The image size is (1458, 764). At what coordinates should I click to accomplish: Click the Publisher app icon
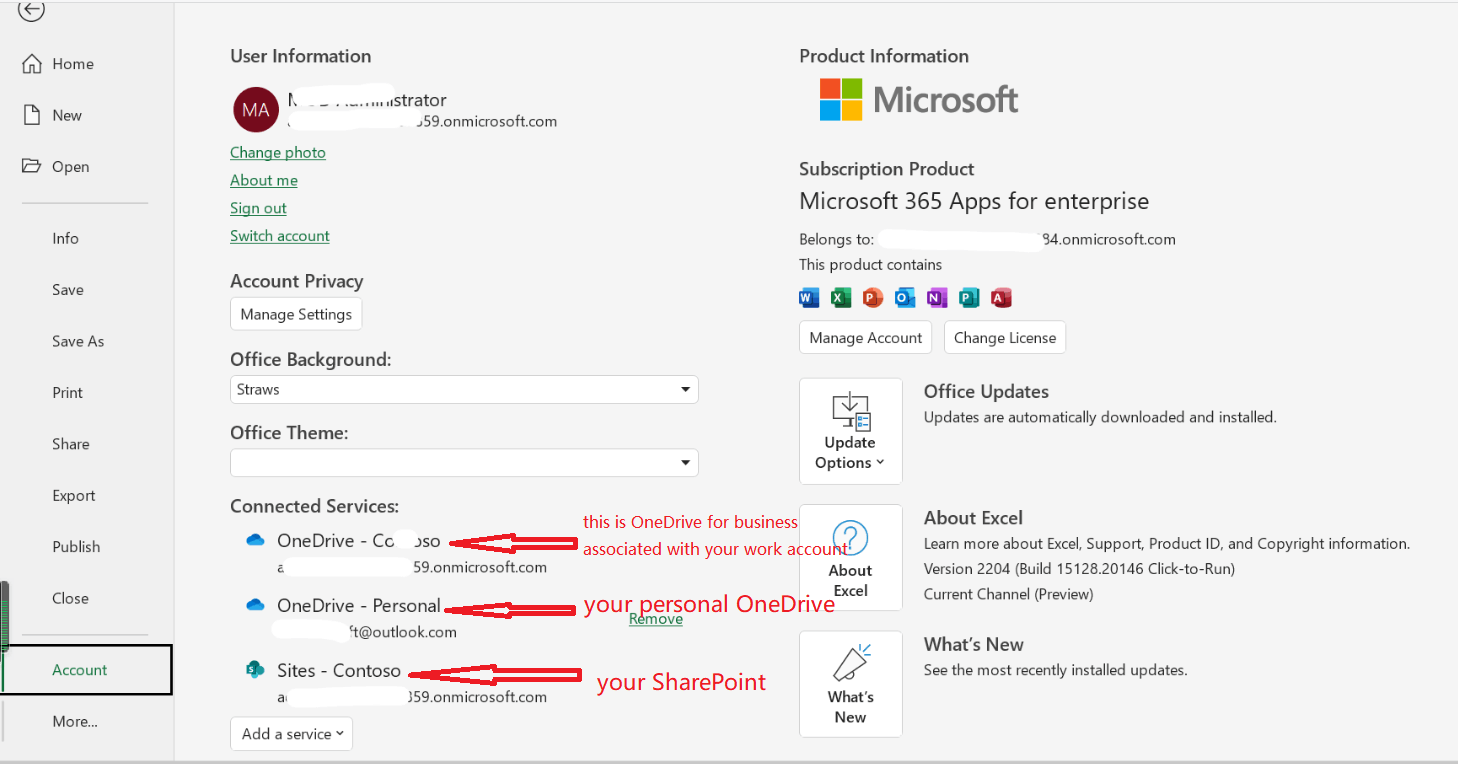[x=969, y=298]
